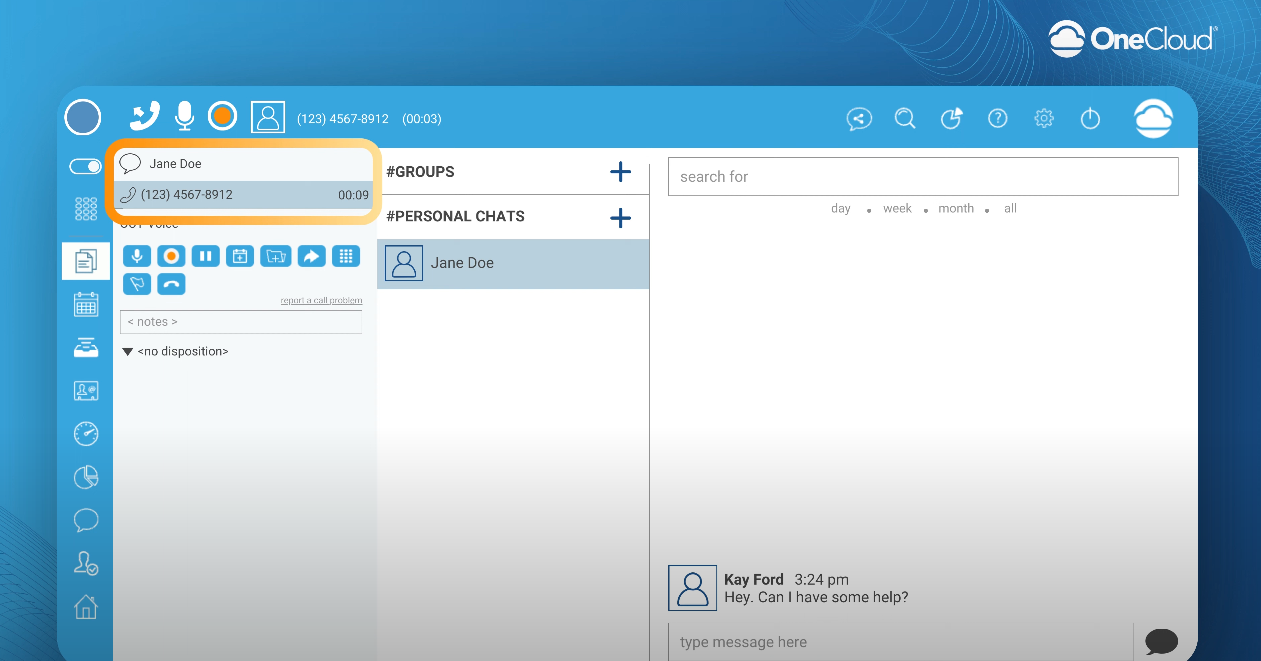
Task: Filter chat history by month
Action: [956, 209]
